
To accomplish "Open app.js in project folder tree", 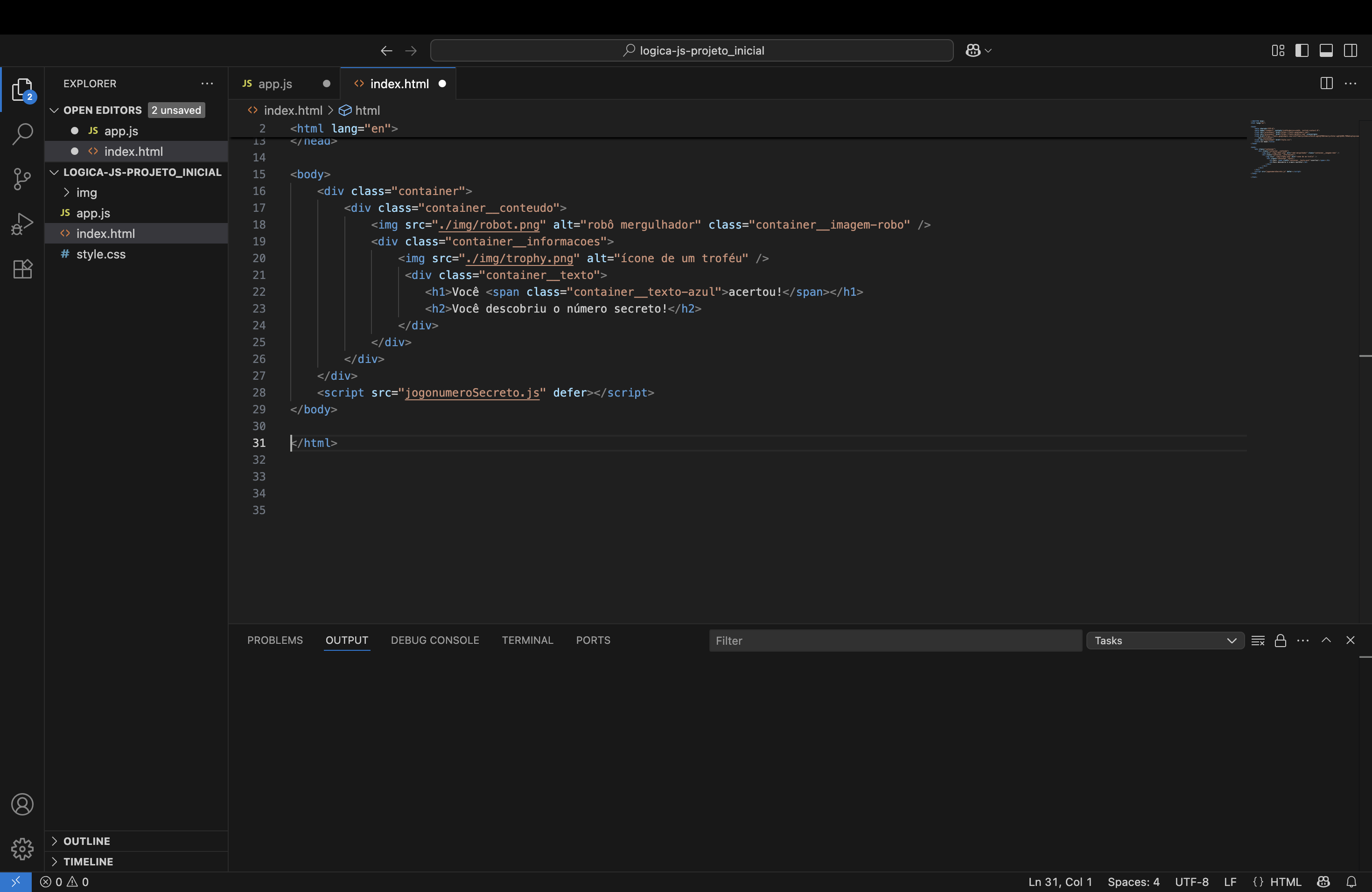I will (136, 213).
